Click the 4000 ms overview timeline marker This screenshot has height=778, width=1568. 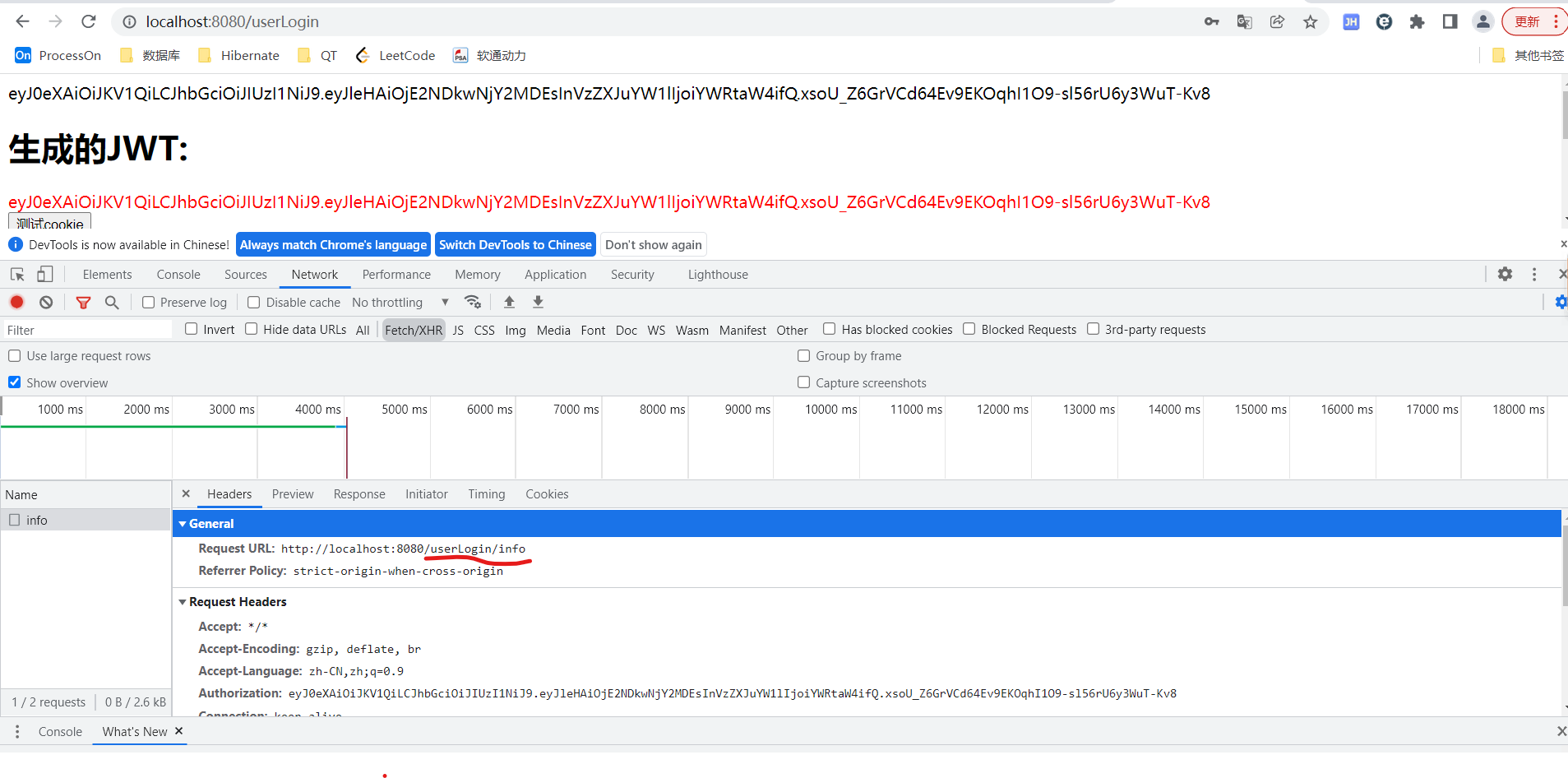pyautogui.click(x=317, y=410)
